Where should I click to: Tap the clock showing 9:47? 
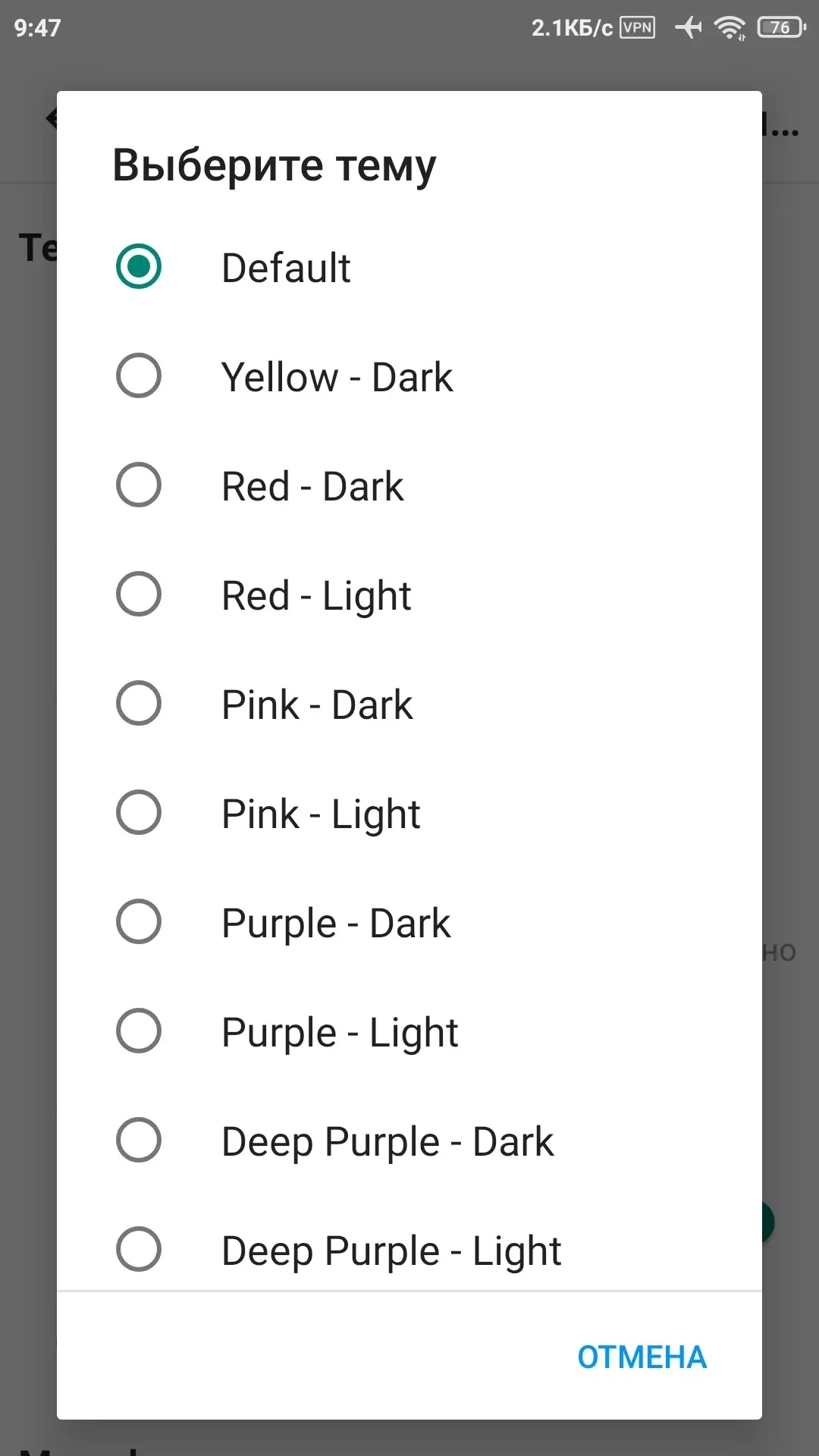pos(37,28)
